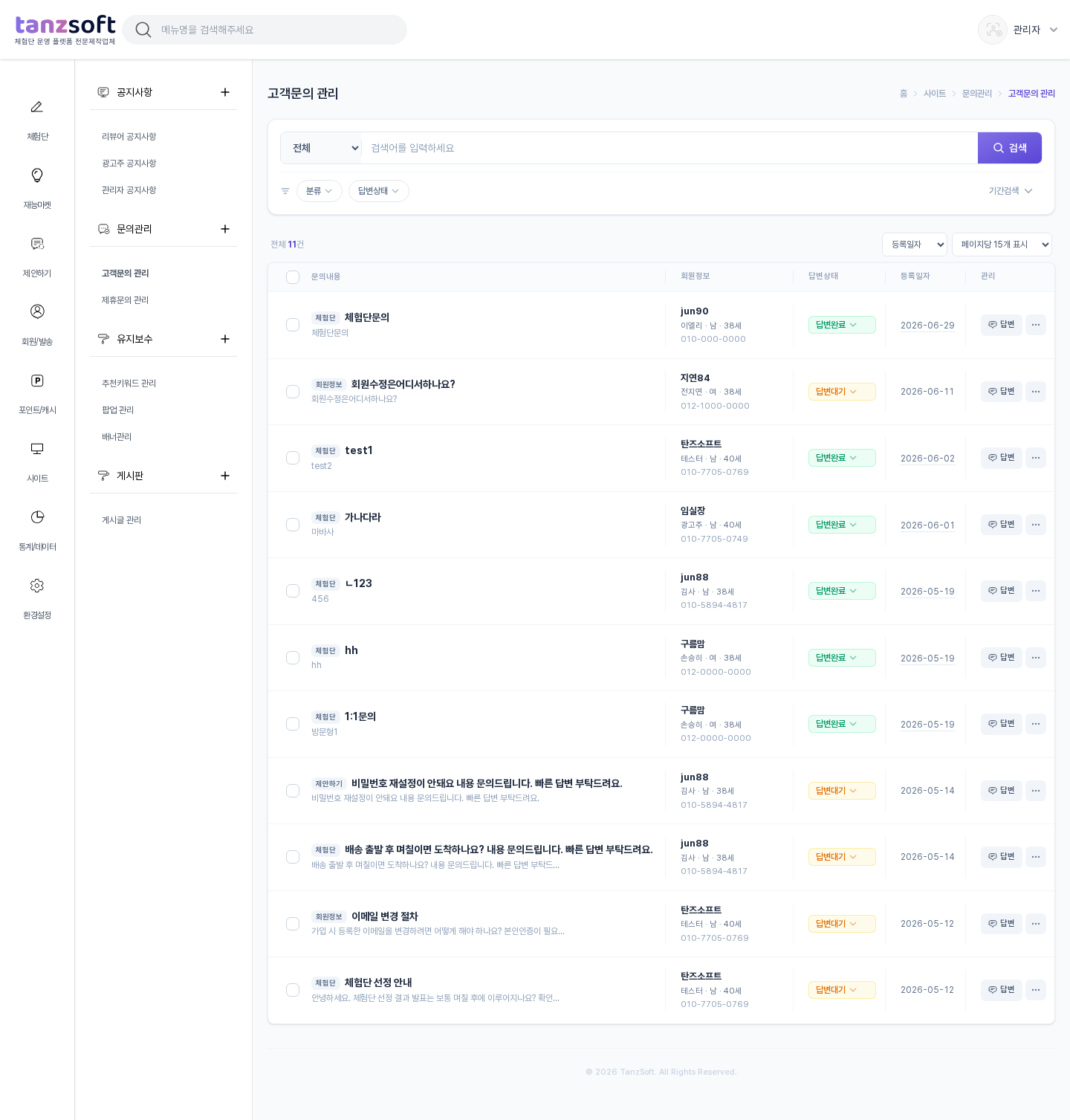Click 답변 button for the ㄴ123 row
The width and height of the screenshot is (1070, 1120).
pos(1002,591)
